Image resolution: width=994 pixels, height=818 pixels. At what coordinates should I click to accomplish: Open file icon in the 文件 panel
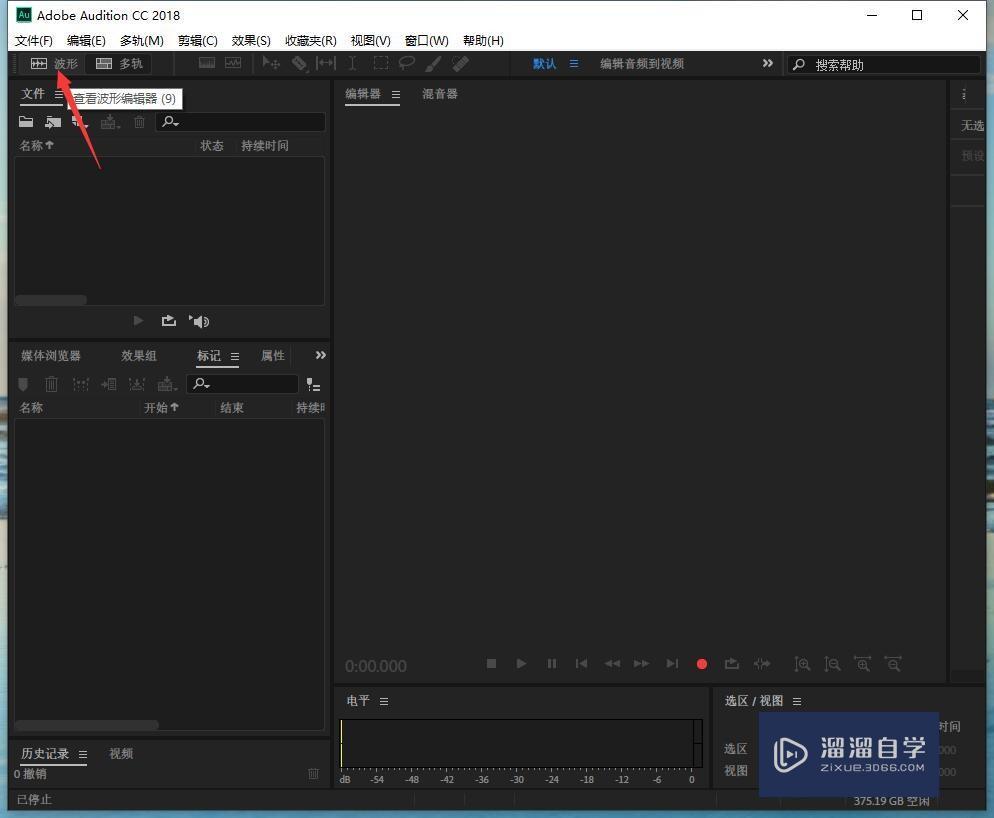[x=26, y=122]
